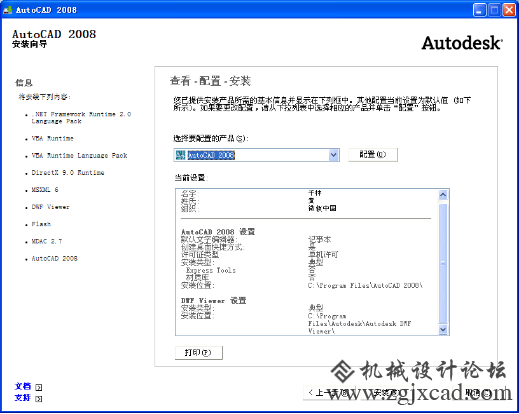Screen dimensions: 519x414
Task: Click the MSXML 6 list item
Action: click(x=45, y=190)
